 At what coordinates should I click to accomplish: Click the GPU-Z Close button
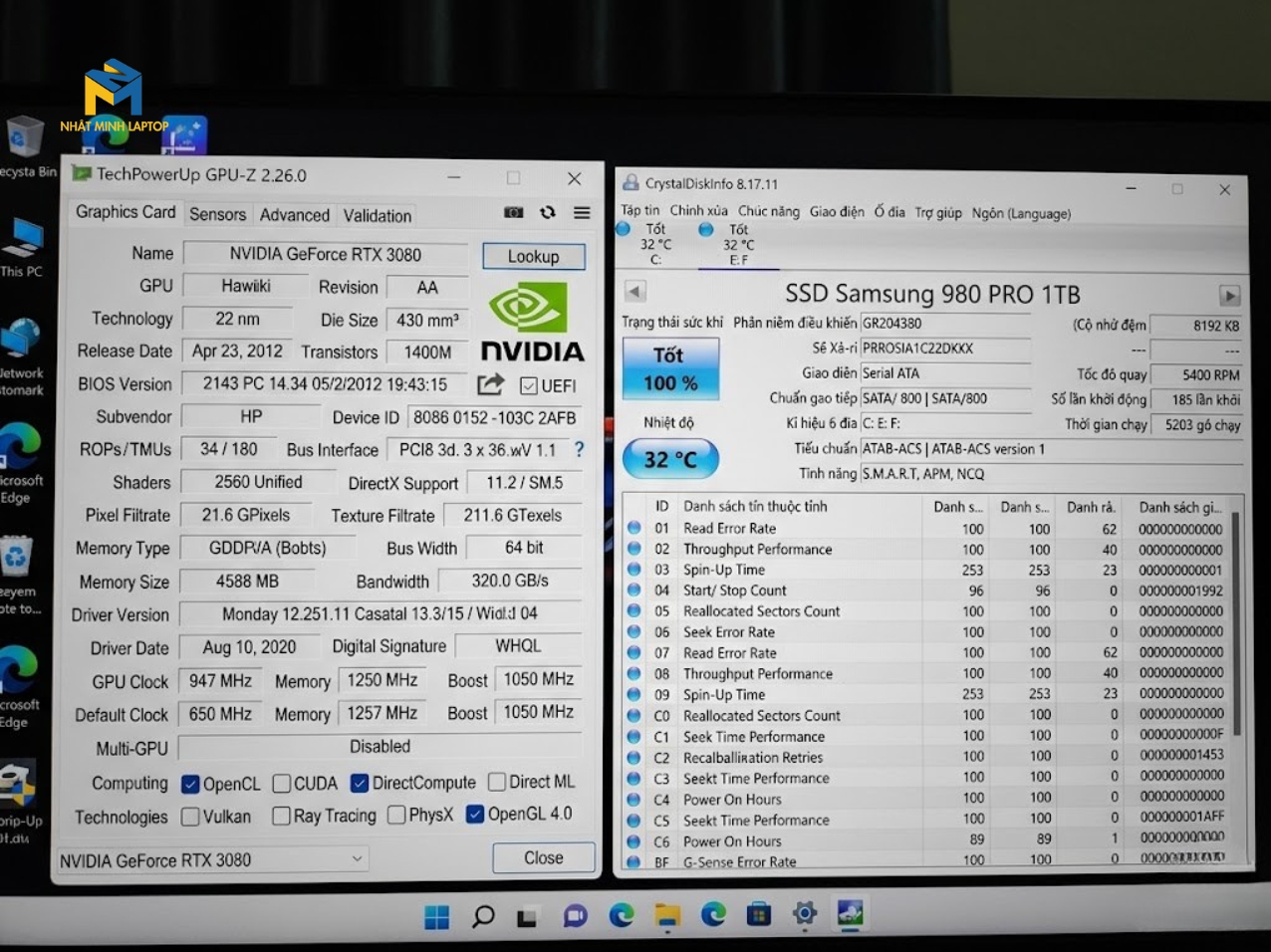(x=543, y=857)
